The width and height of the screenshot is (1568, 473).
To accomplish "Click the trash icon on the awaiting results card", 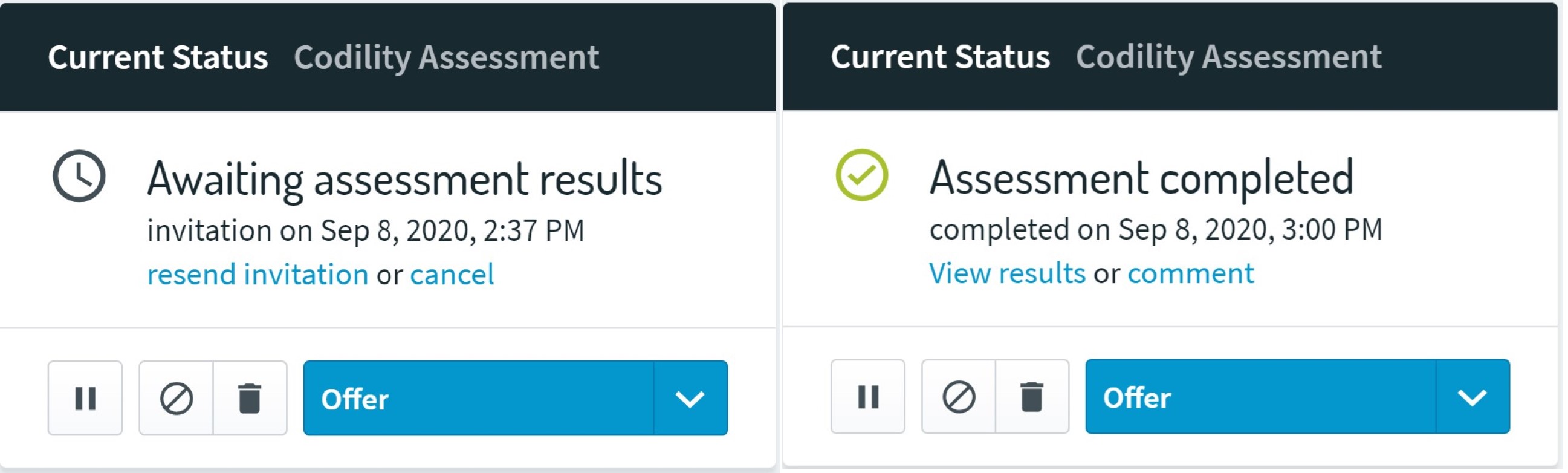I will click(251, 398).
